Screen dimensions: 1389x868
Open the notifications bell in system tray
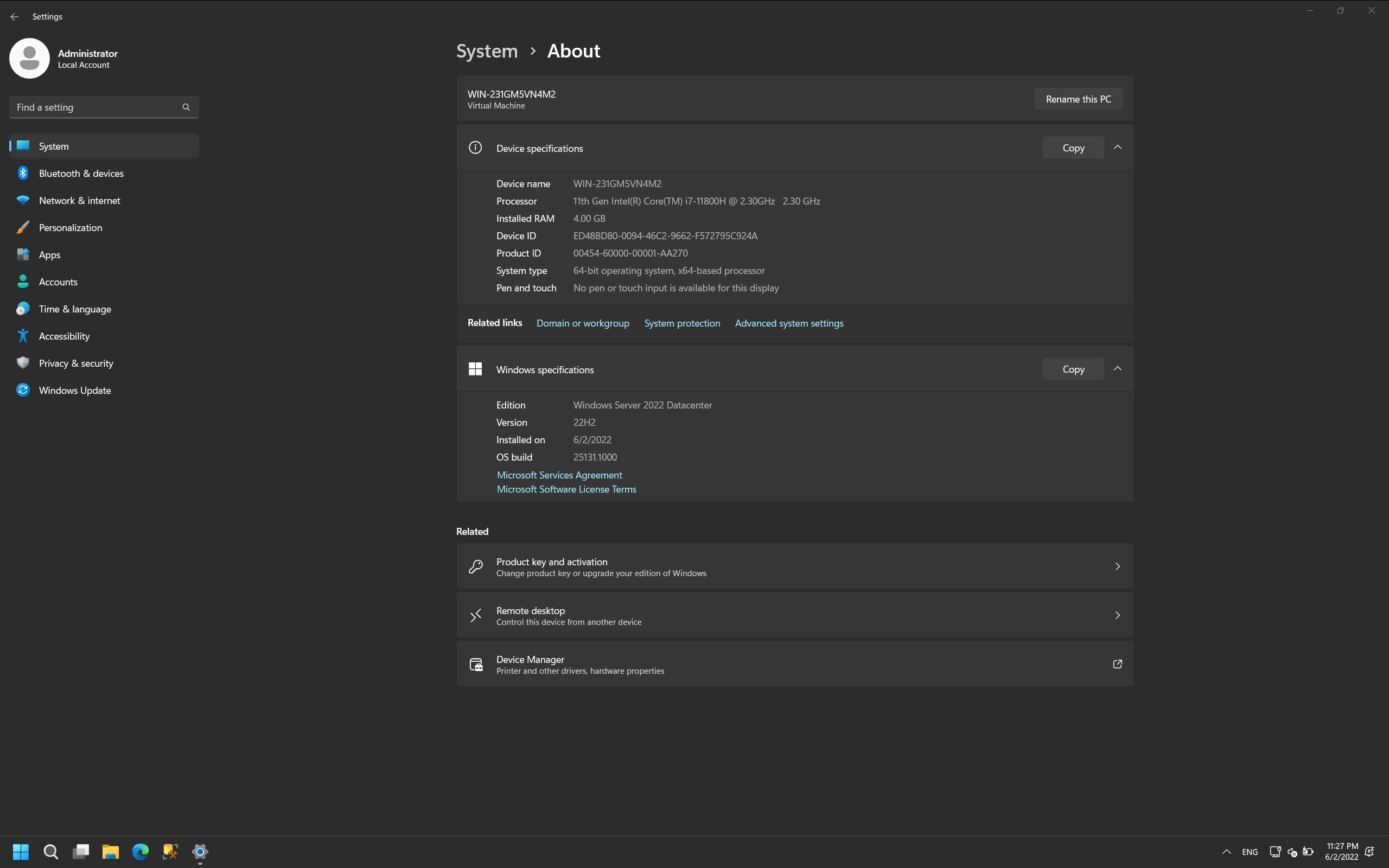pos(1369,852)
